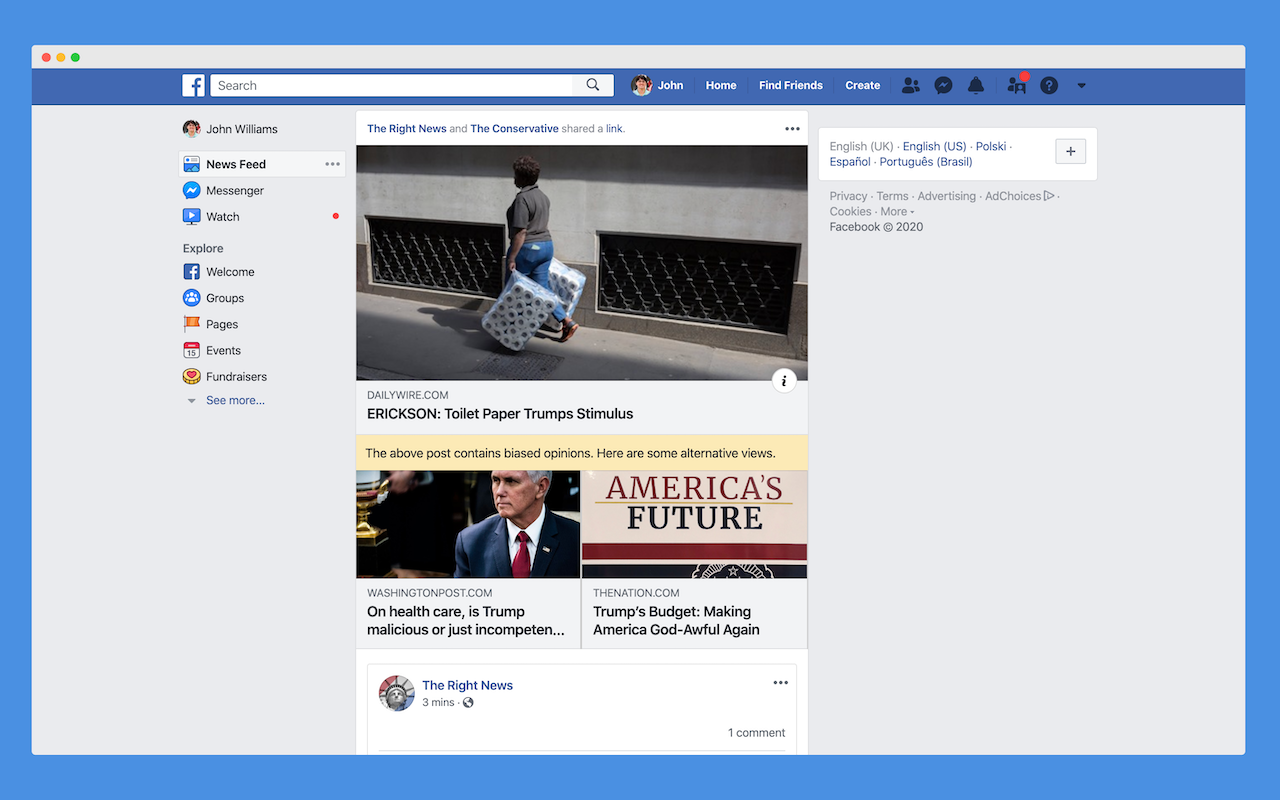Open Advertising footer link
Screen dimensions: 1280x800
[946, 196]
